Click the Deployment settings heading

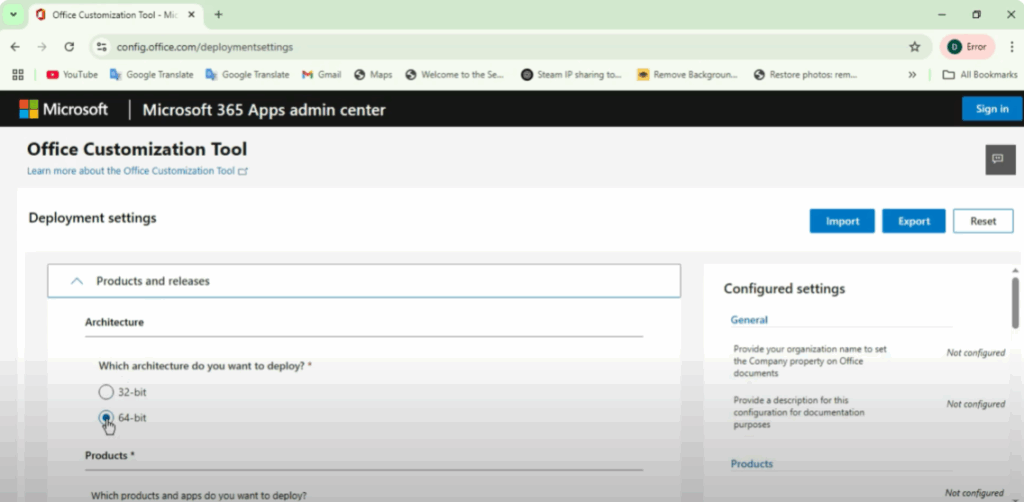(x=92, y=218)
